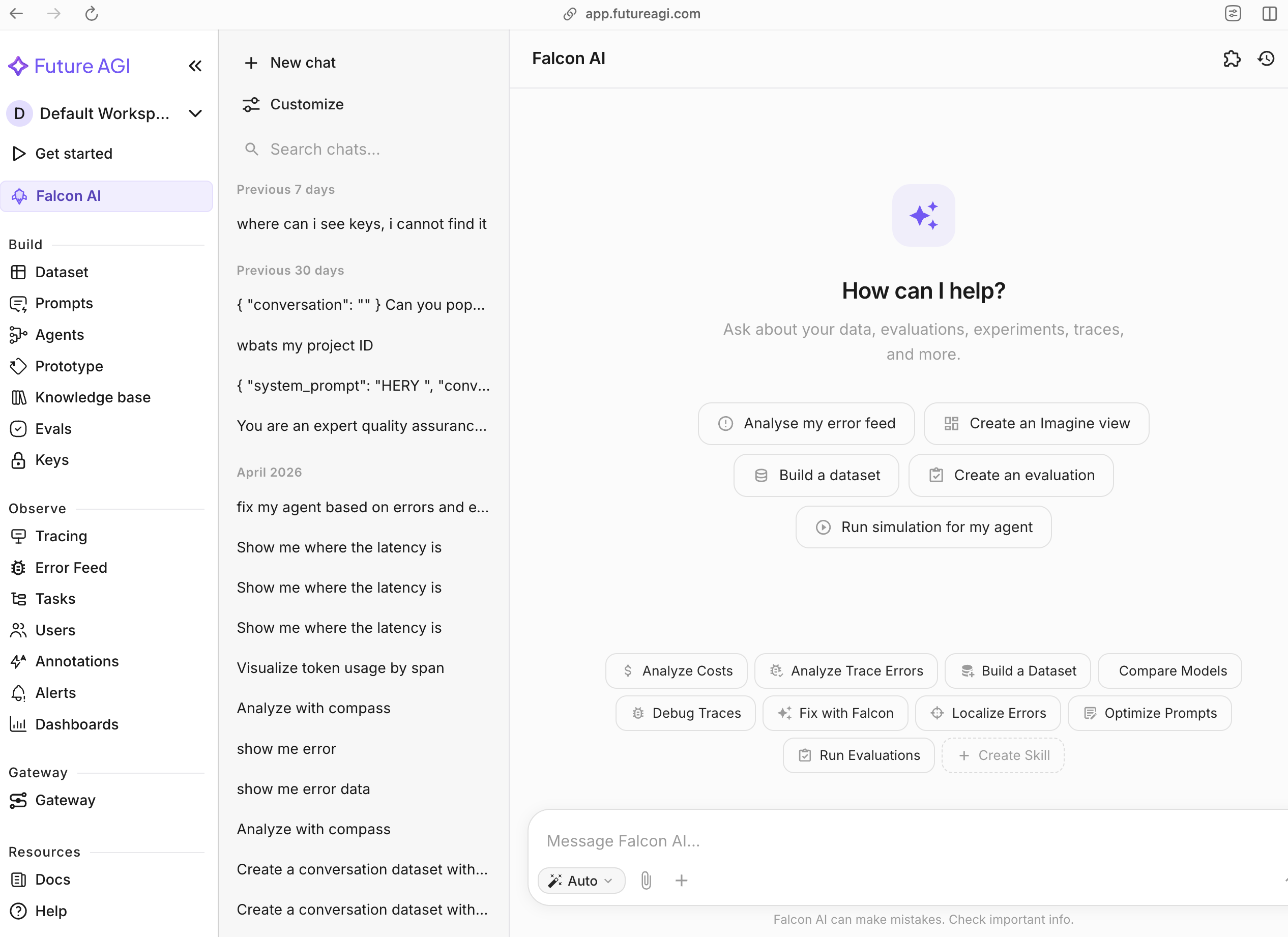The height and width of the screenshot is (937, 1288).
Task: Click the browser address bar
Action: (632, 14)
